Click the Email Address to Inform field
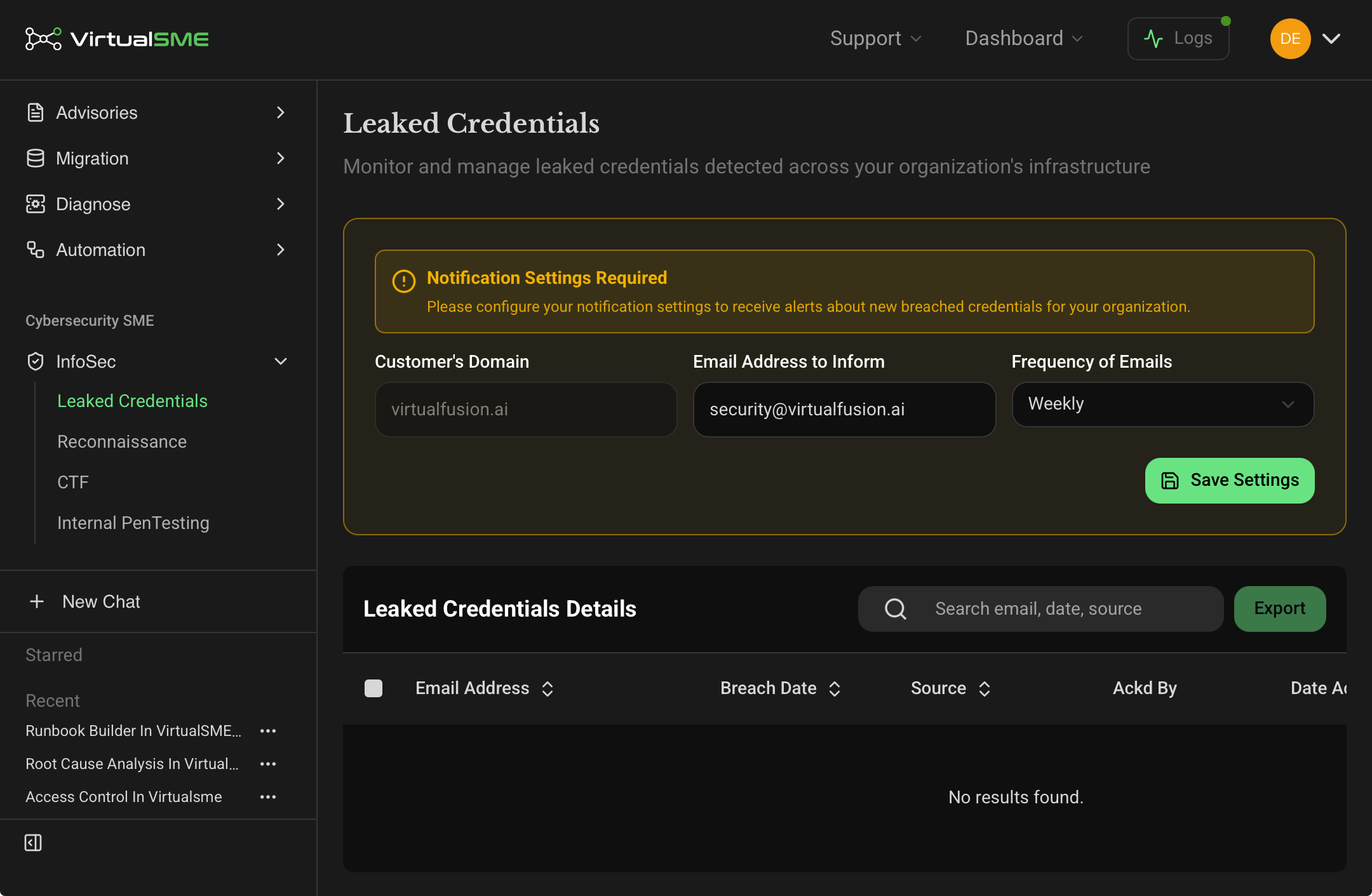This screenshot has height=896, width=1372. [x=844, y=409]
